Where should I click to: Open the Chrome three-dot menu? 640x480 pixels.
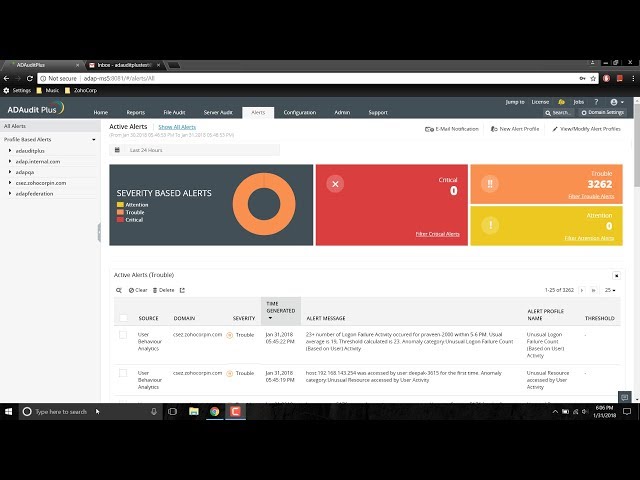(633, 78)
